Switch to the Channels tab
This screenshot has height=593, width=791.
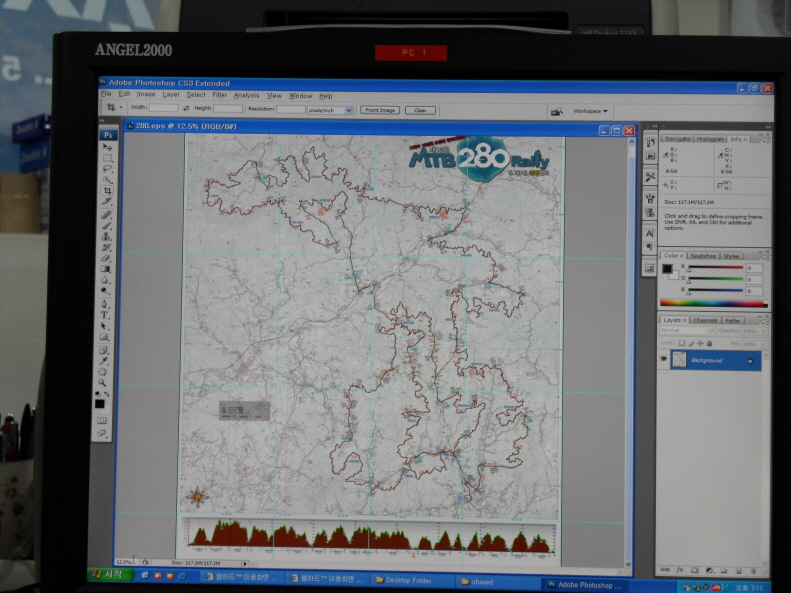coord(705,320)
